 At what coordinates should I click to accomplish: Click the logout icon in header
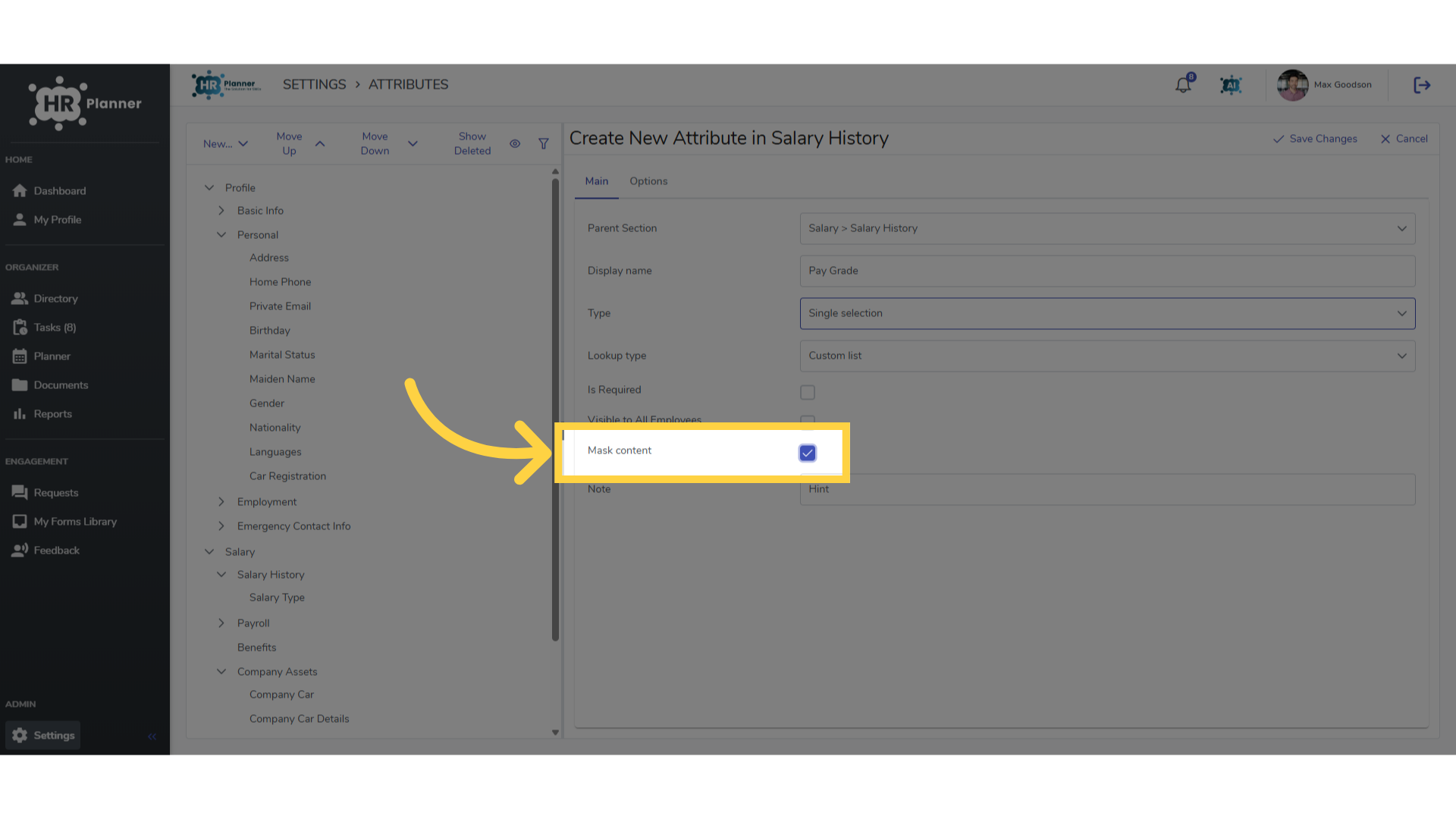(1422, 85)
